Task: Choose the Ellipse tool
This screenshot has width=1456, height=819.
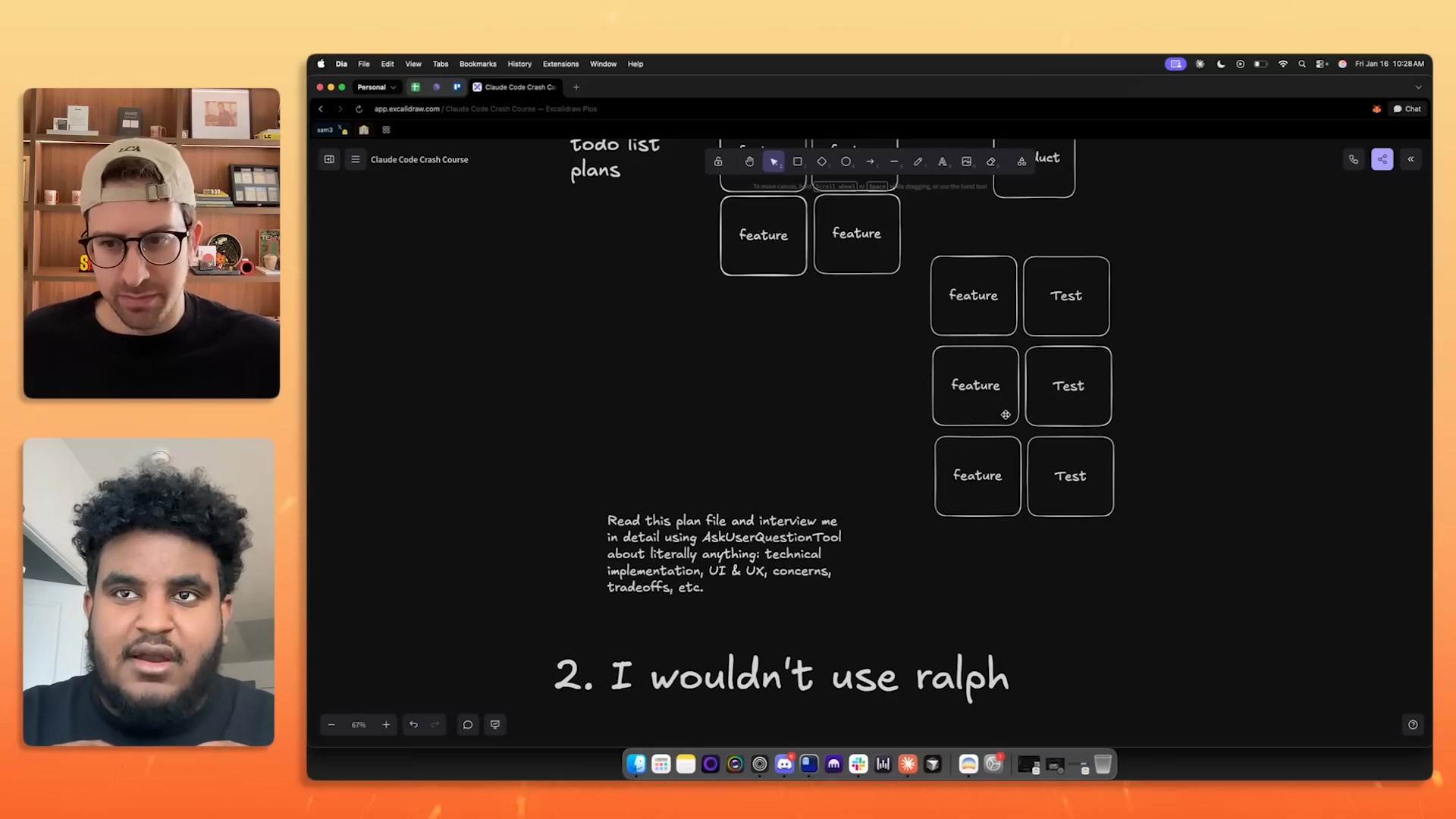Action: [846, 162]
